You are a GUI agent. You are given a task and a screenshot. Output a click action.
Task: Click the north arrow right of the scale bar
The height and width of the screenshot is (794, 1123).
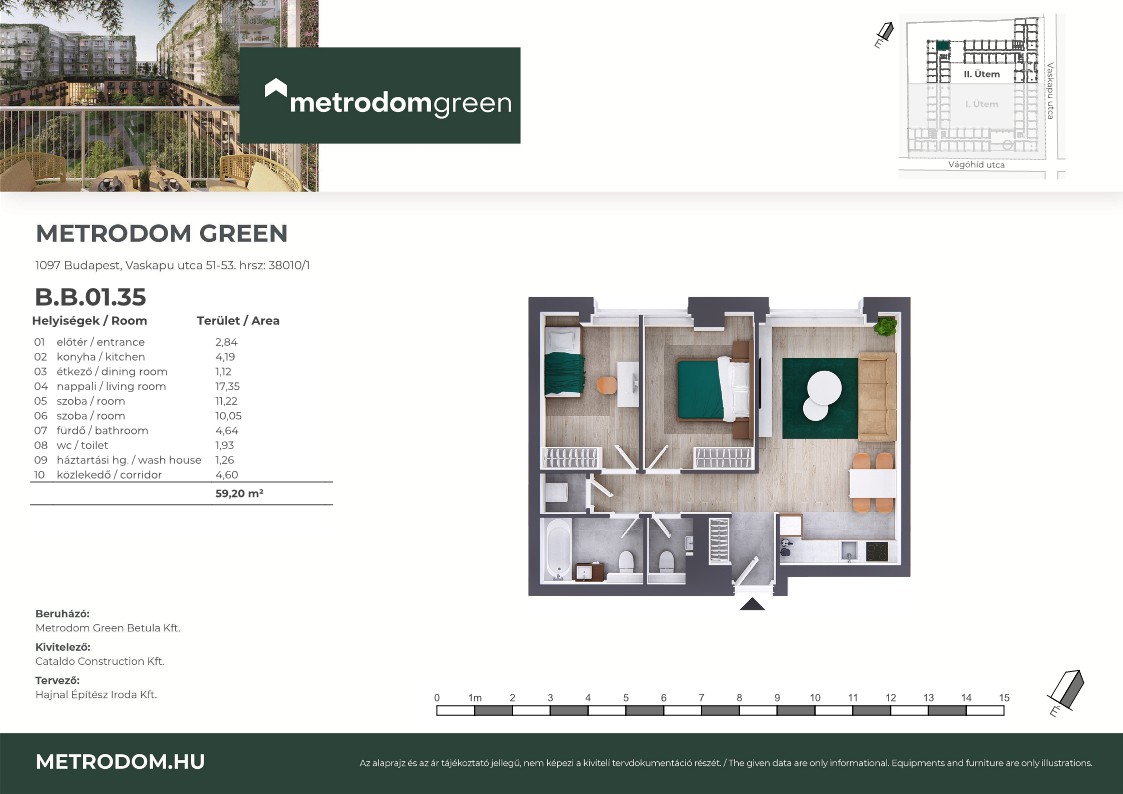(1064, 693)
